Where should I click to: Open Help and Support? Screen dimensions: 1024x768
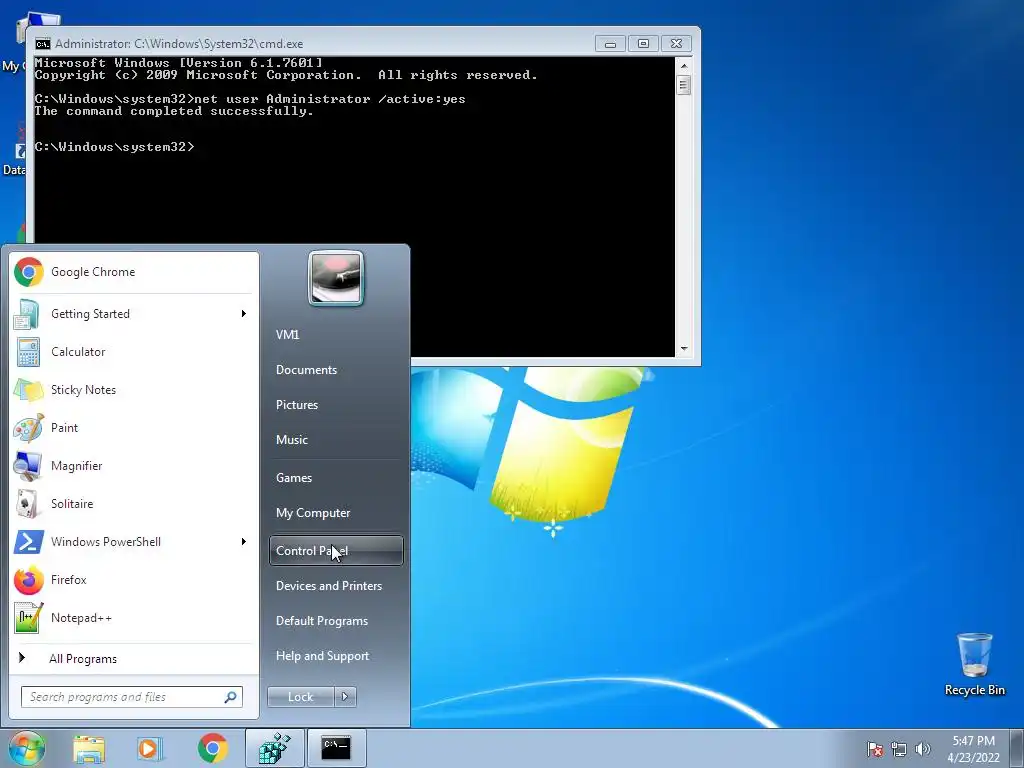336,656
